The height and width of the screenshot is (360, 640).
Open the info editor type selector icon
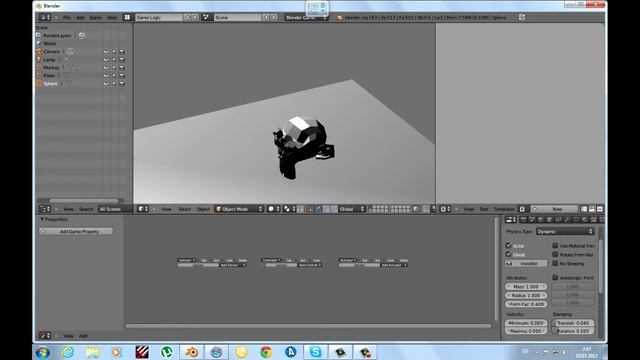44,18
